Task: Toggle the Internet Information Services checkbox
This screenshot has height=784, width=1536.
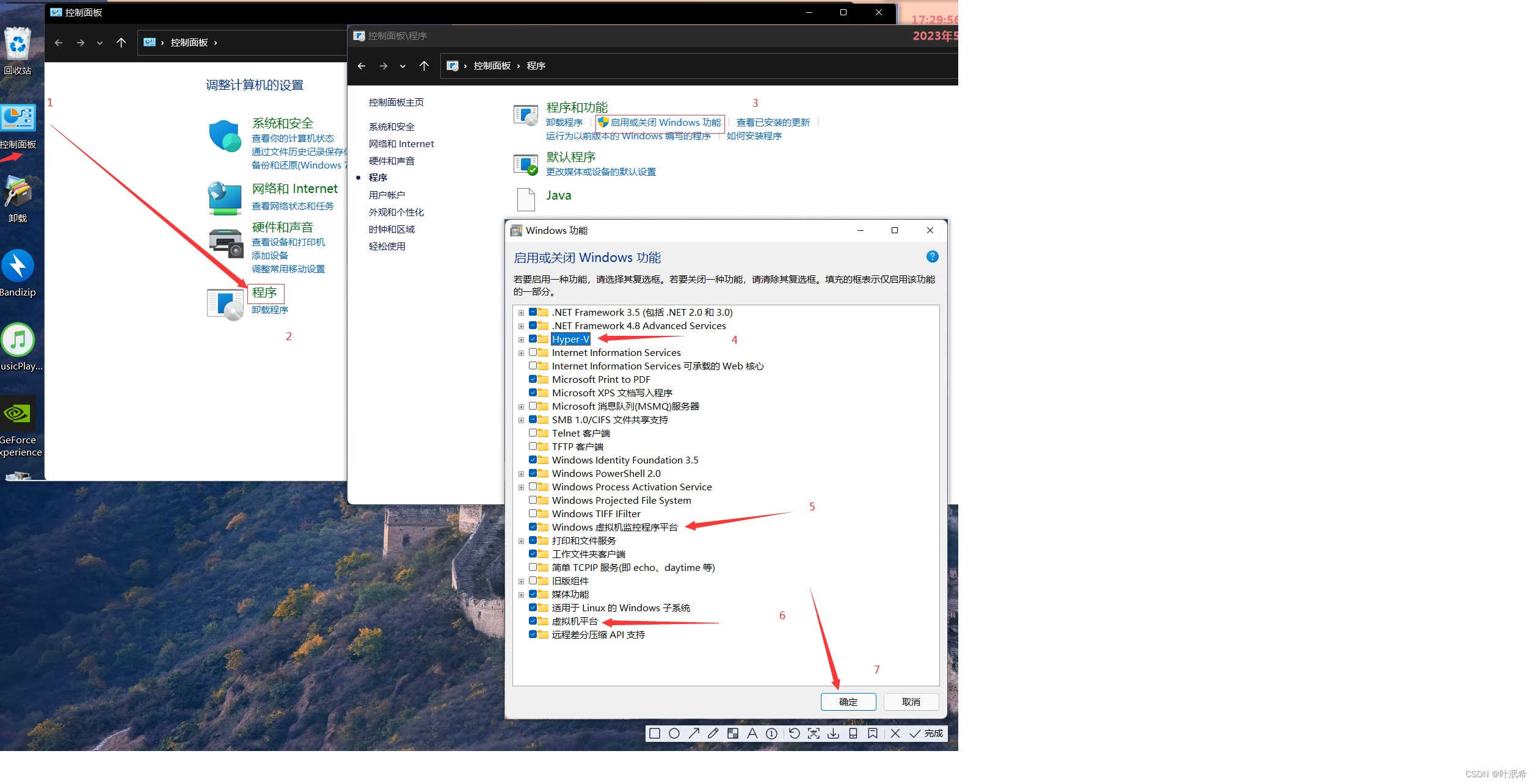Action: (533, 352)
